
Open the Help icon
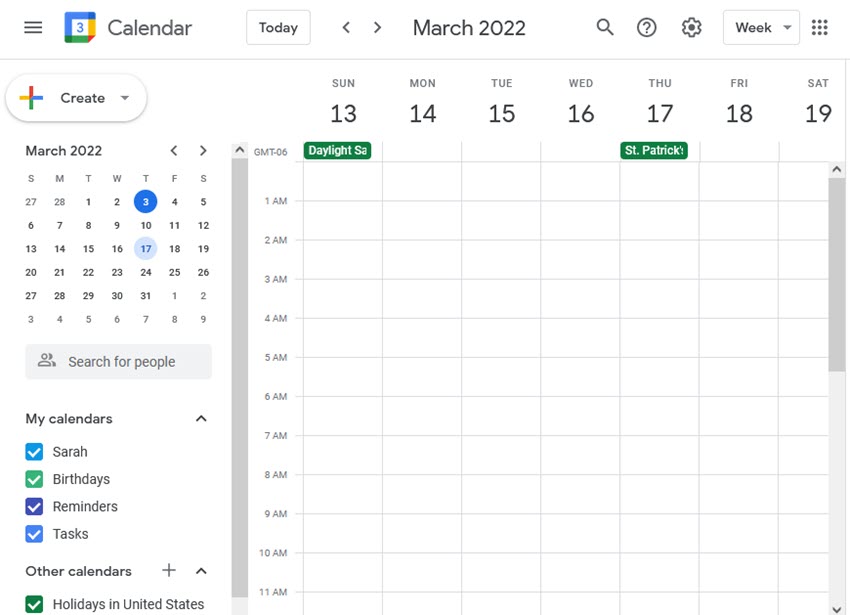tap(647, 27)
